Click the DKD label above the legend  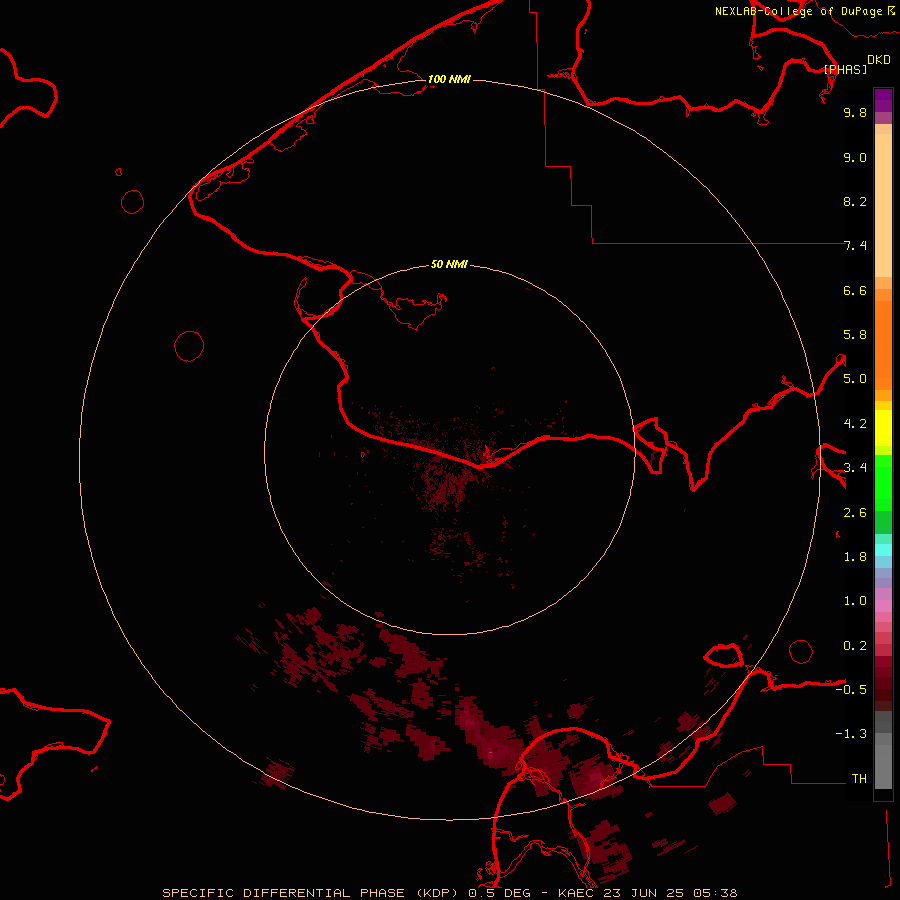pyautogui.click(x=879, y=60)
